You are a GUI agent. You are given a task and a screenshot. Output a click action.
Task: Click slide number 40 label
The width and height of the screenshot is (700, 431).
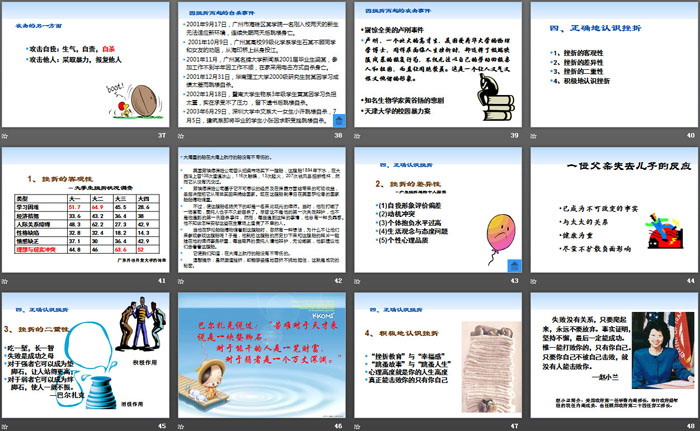pyautogui.click(x=691, y=135)
